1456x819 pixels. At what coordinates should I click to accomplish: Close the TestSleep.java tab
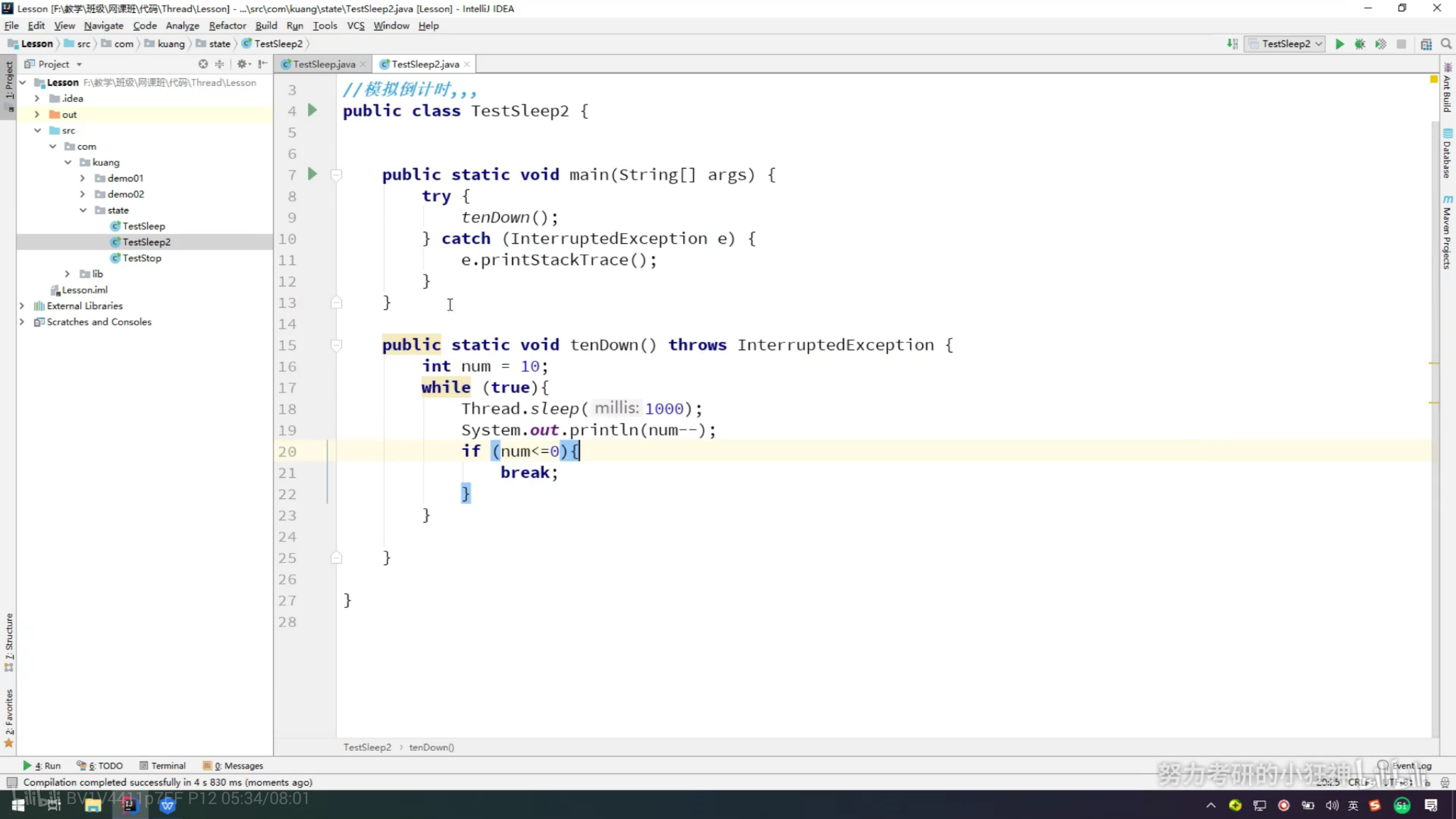[363, 65]
